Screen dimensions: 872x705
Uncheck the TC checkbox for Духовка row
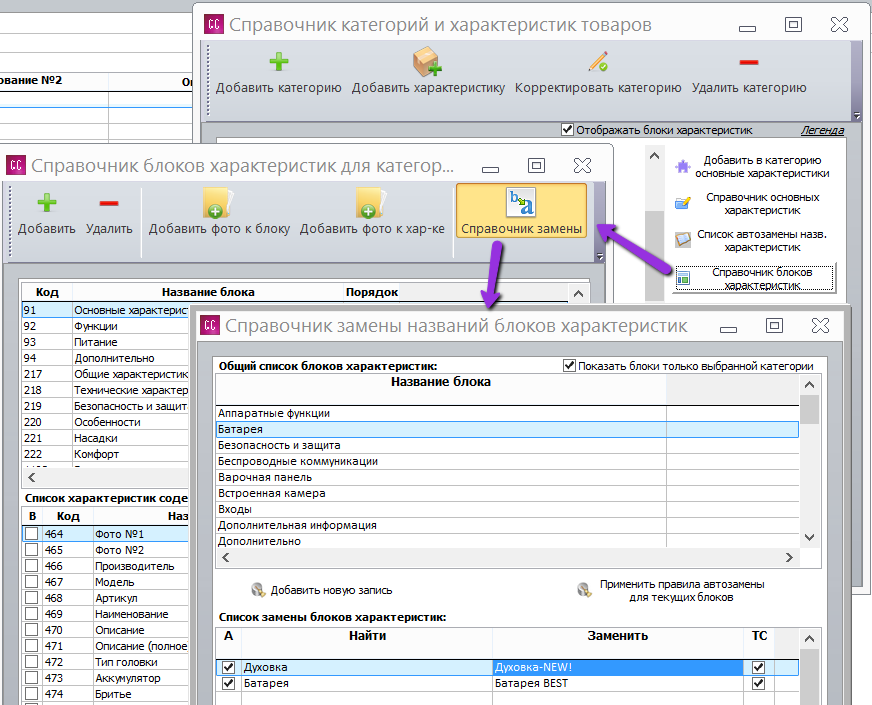[x=758, y=667]
